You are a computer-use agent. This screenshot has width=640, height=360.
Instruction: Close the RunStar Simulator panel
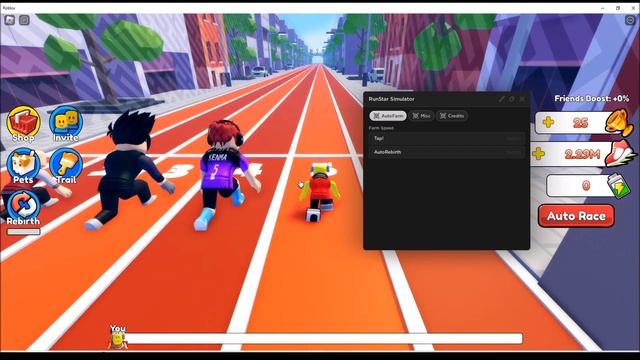(522, 99)
